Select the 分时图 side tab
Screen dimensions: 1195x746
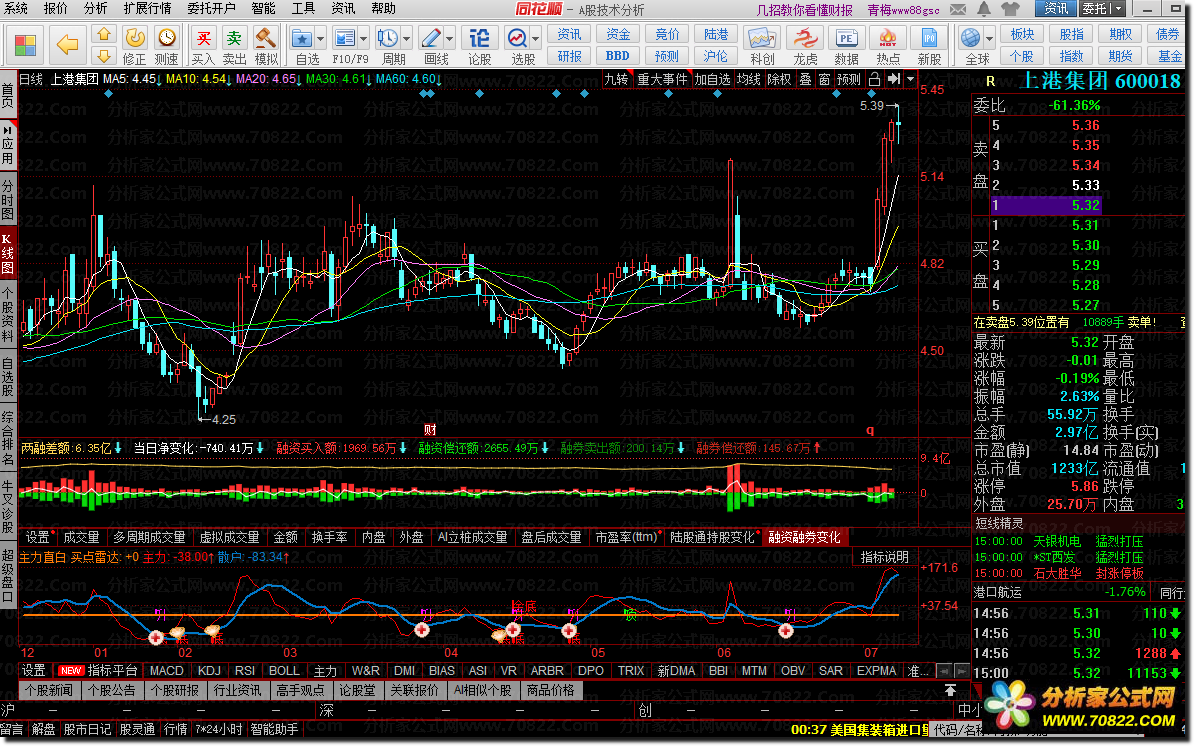tap(8, 200)
